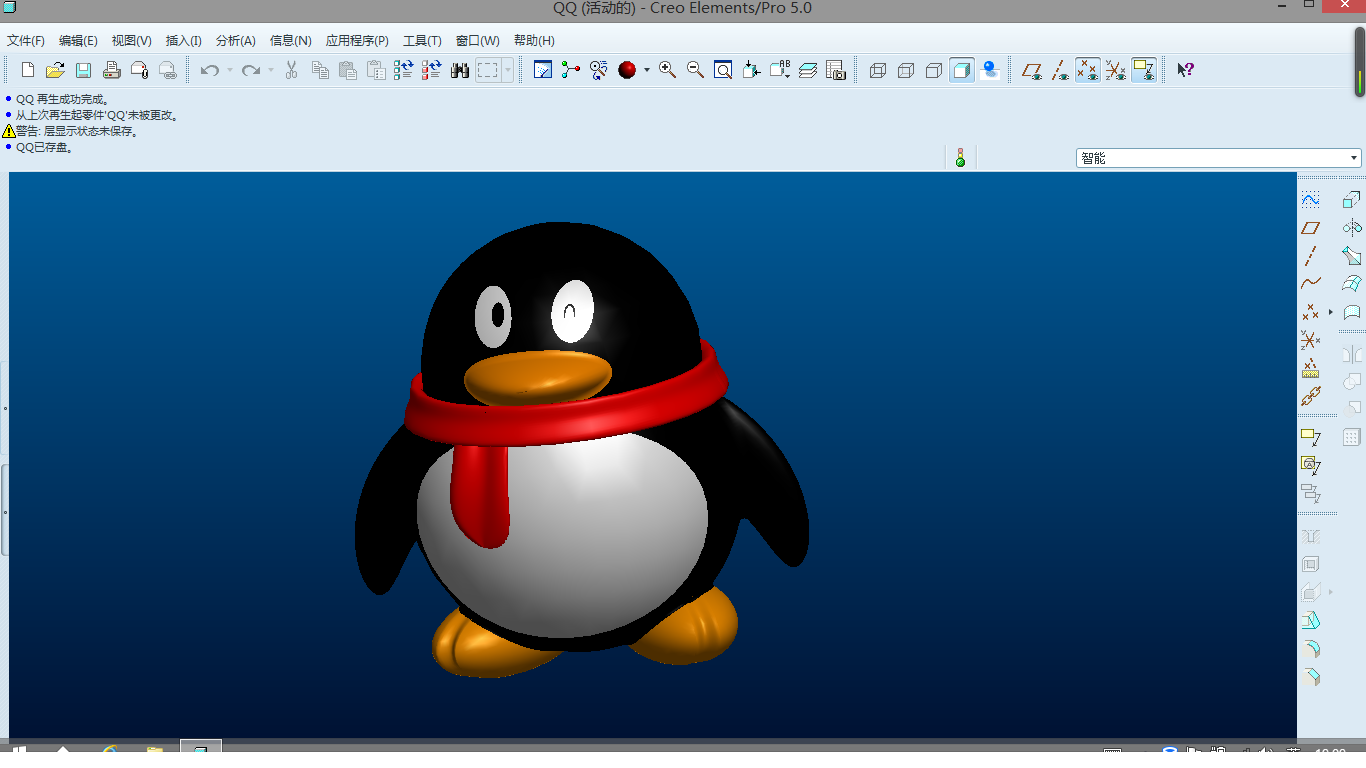Expand the redo history dropdown arrow
This screenshot has width=1366, height=768.
tap(270, 70)
